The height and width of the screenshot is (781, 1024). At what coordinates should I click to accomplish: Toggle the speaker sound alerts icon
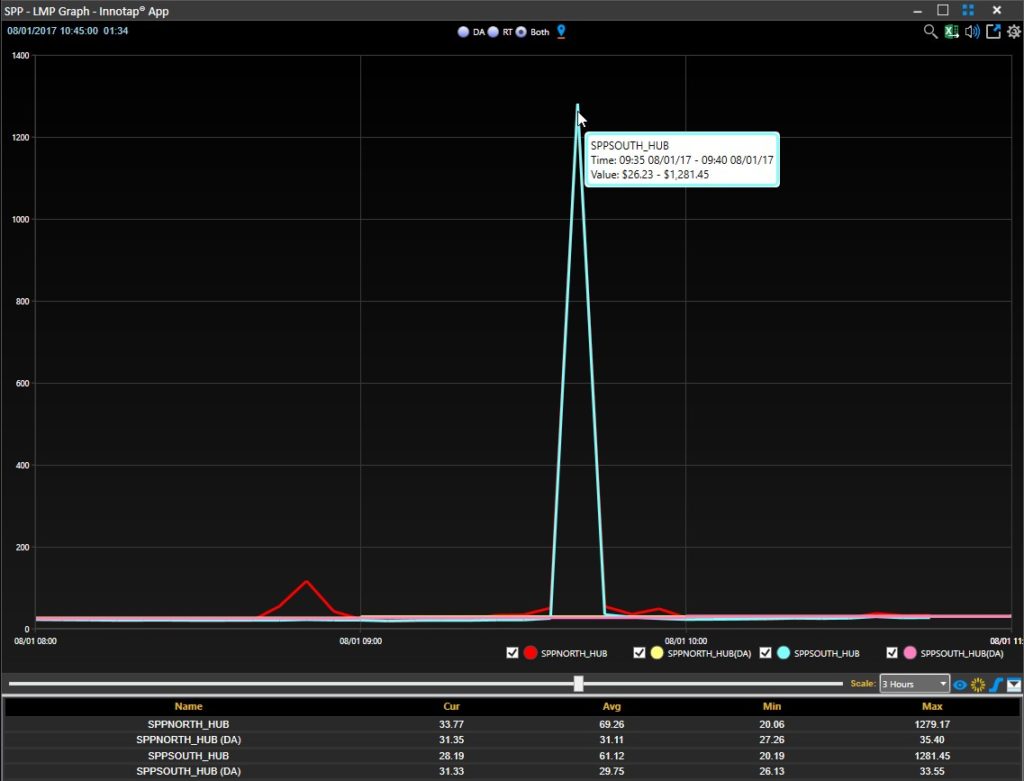click(972, 31)
